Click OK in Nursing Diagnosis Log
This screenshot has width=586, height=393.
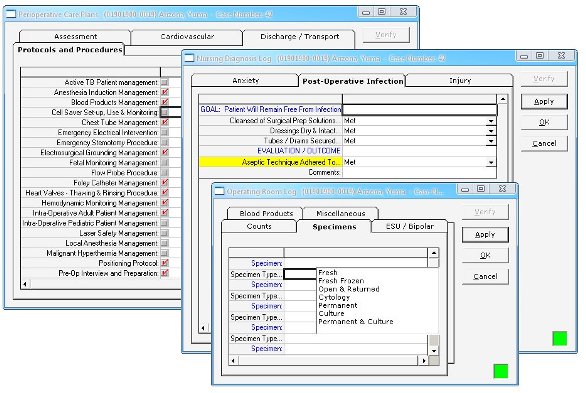[x=544, y=123]
